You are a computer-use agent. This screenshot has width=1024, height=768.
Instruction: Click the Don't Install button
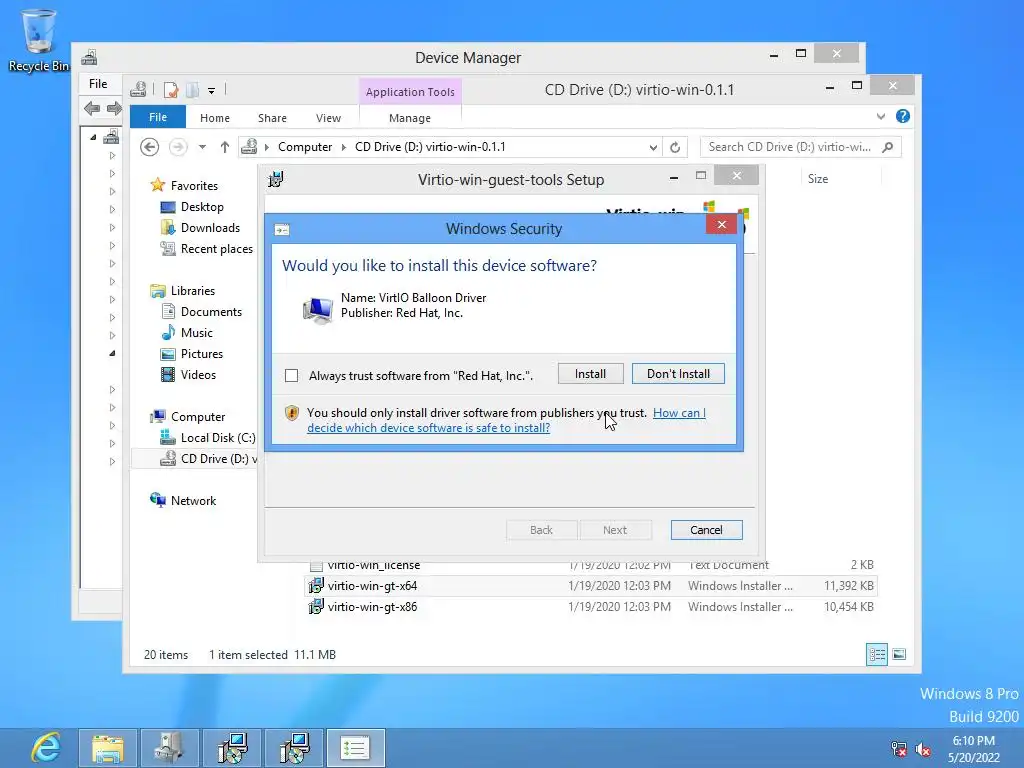point(678,374)
